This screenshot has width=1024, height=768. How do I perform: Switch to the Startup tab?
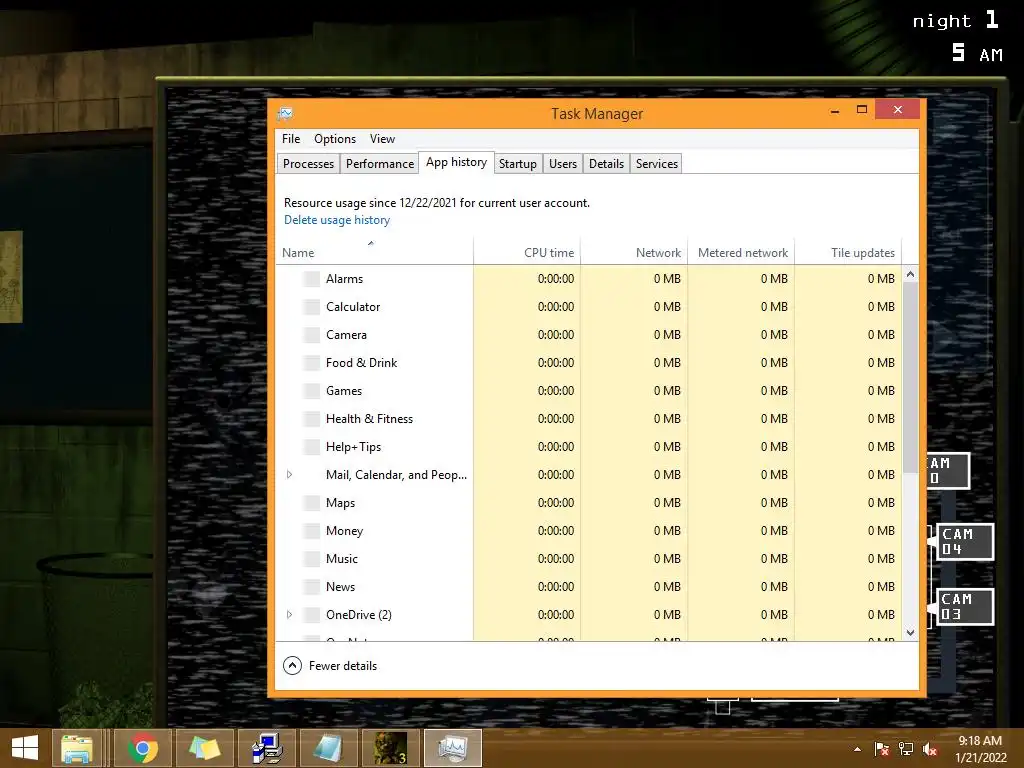(518, 163)
